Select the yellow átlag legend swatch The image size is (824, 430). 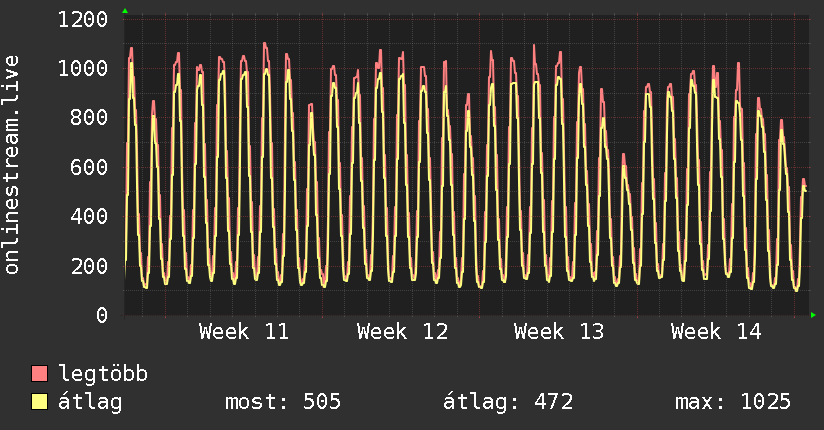[40, 402]
